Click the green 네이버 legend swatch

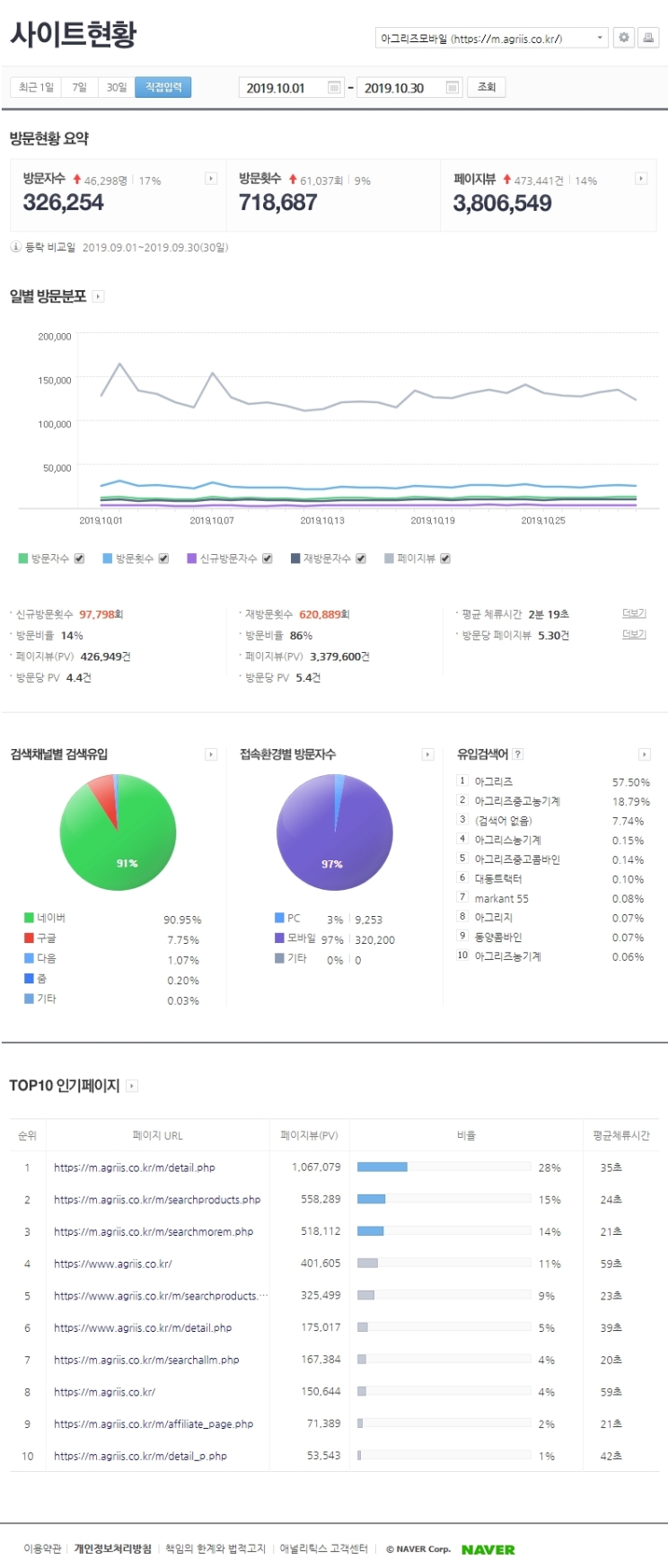tap(29, 918)
